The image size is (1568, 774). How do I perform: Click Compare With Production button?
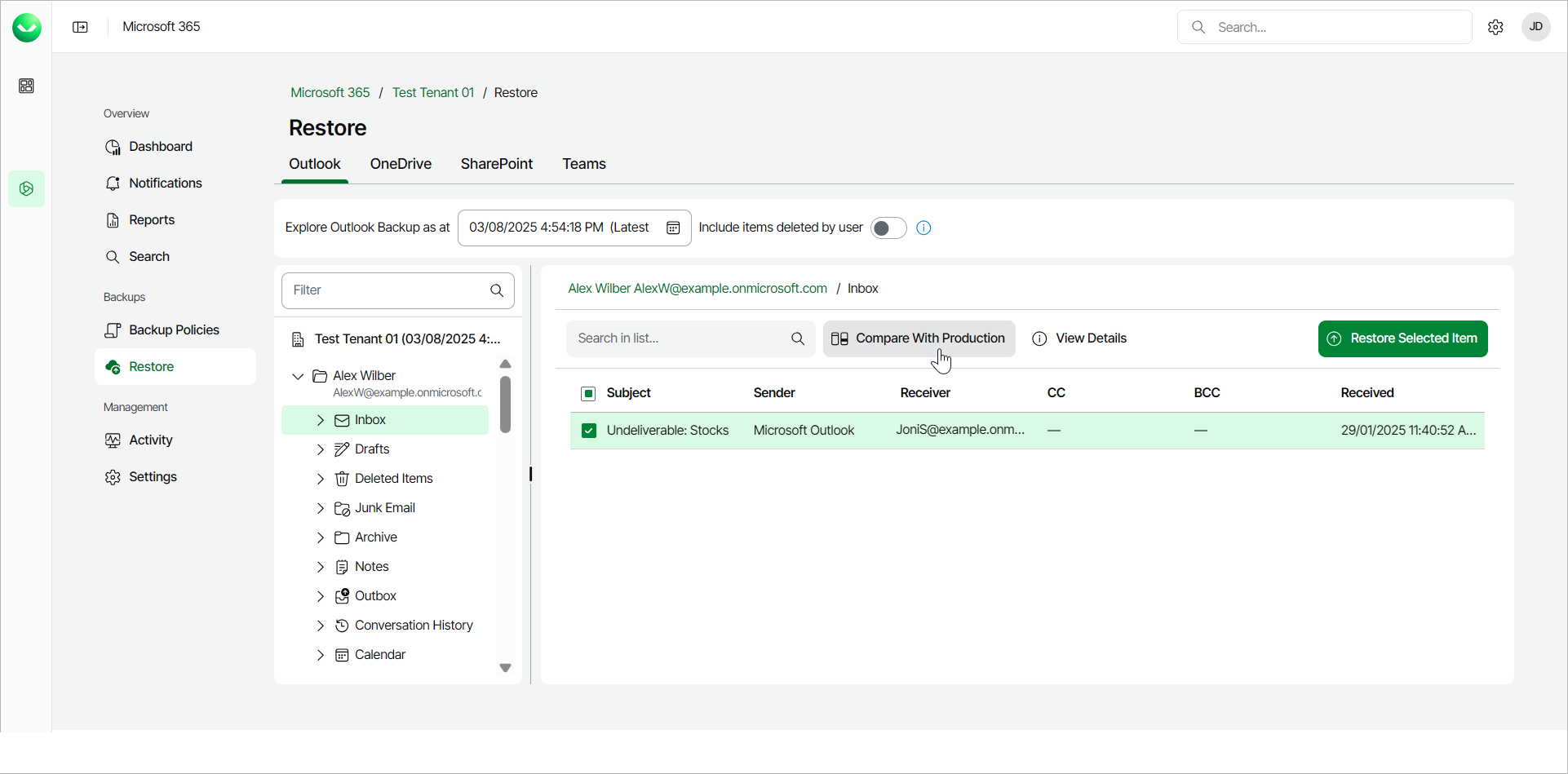(919, 338)
